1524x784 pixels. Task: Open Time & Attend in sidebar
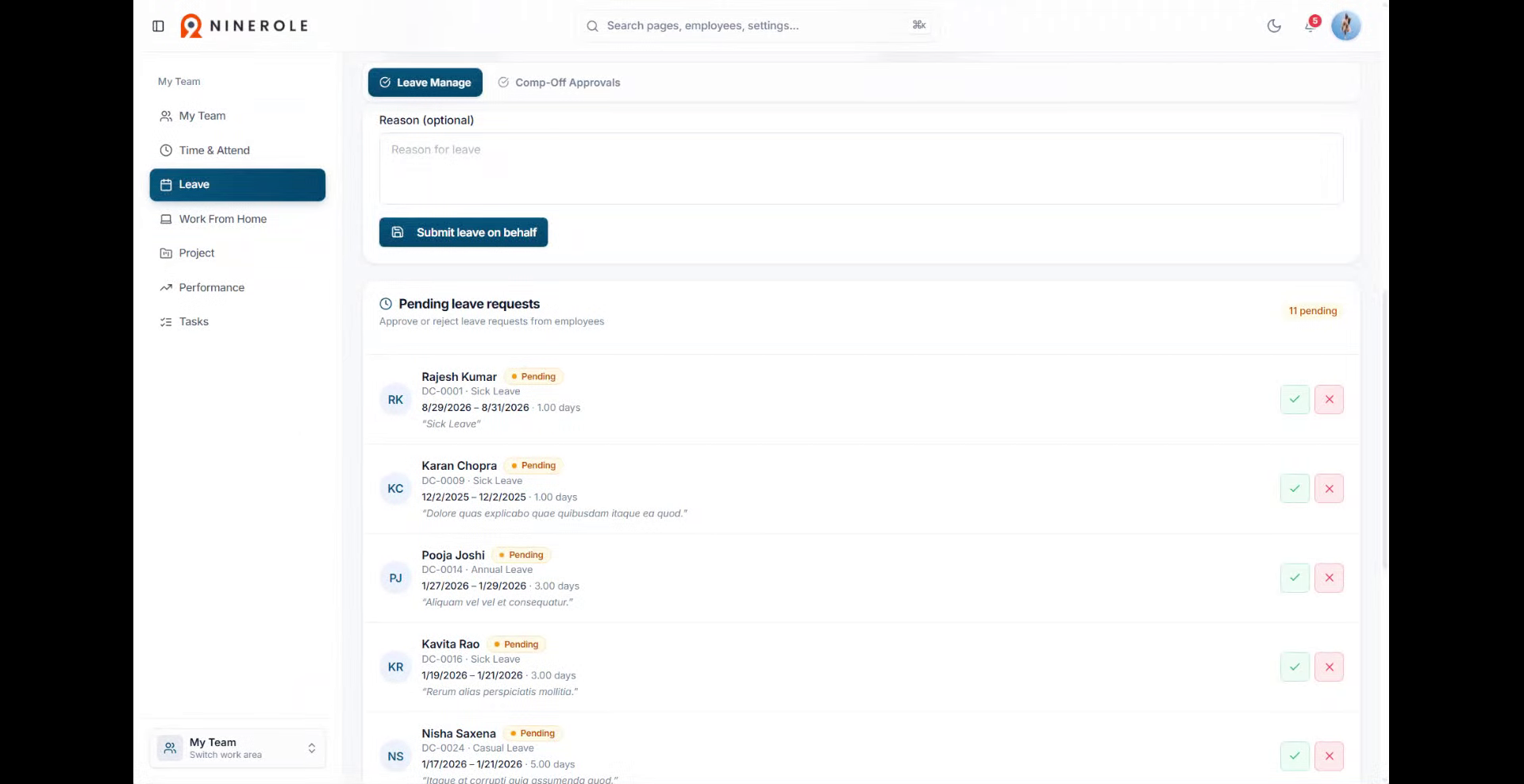tap(237, 150)
